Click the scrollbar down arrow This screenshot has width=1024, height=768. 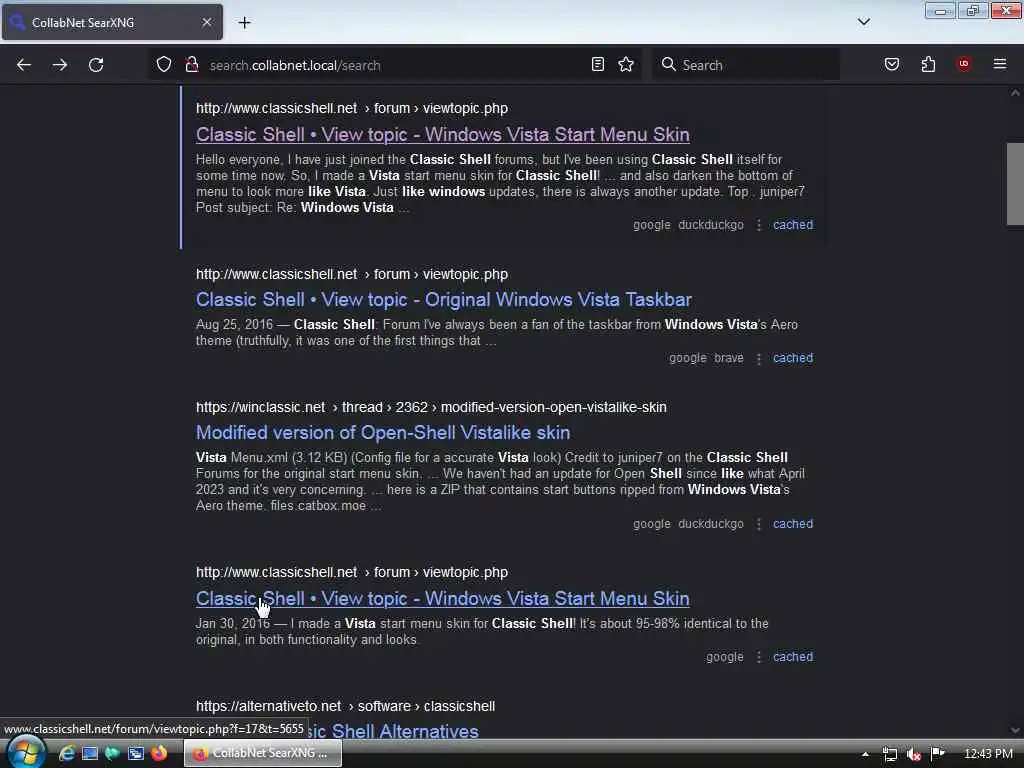[x=1015, y=730]
